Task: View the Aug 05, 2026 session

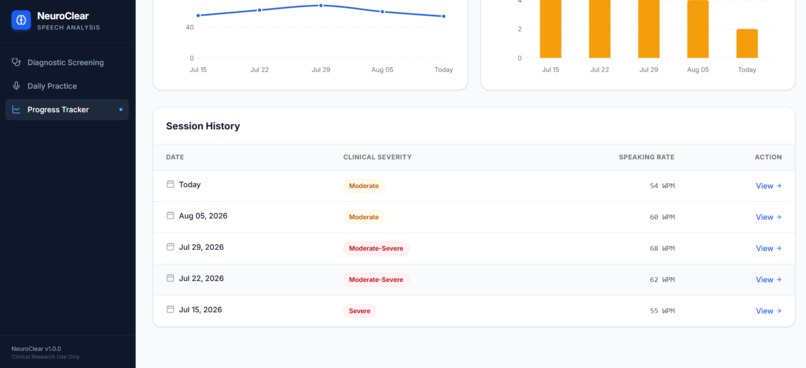Action: tap(768, 217)
